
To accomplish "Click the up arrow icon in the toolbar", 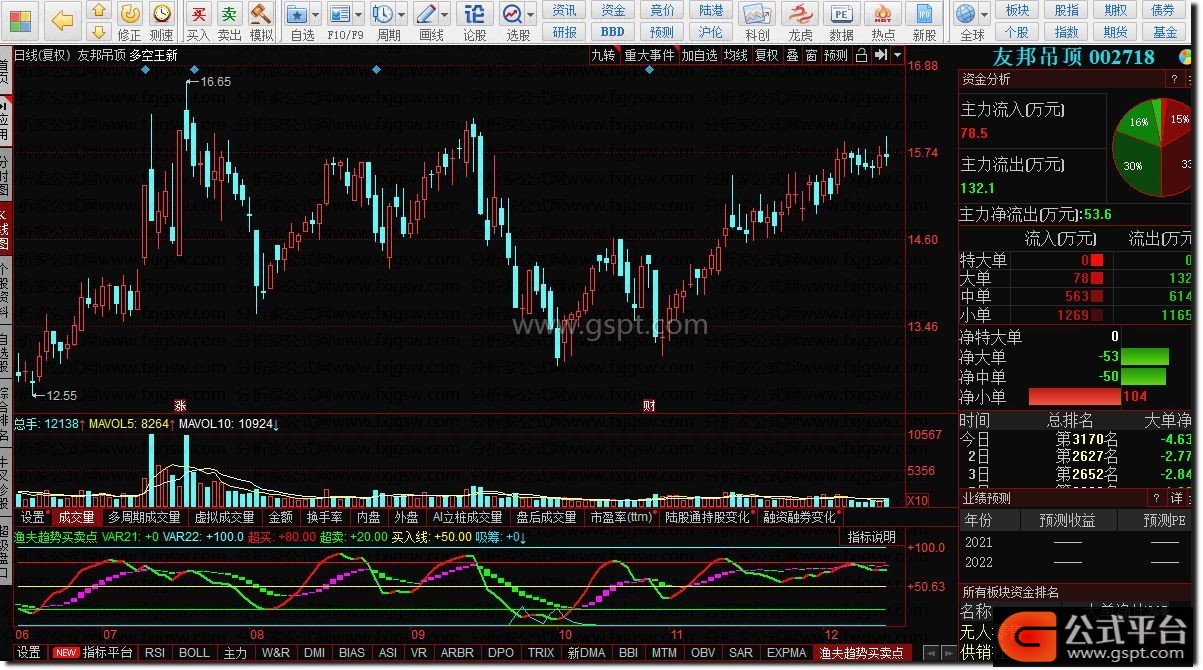I will click(98, 10).
